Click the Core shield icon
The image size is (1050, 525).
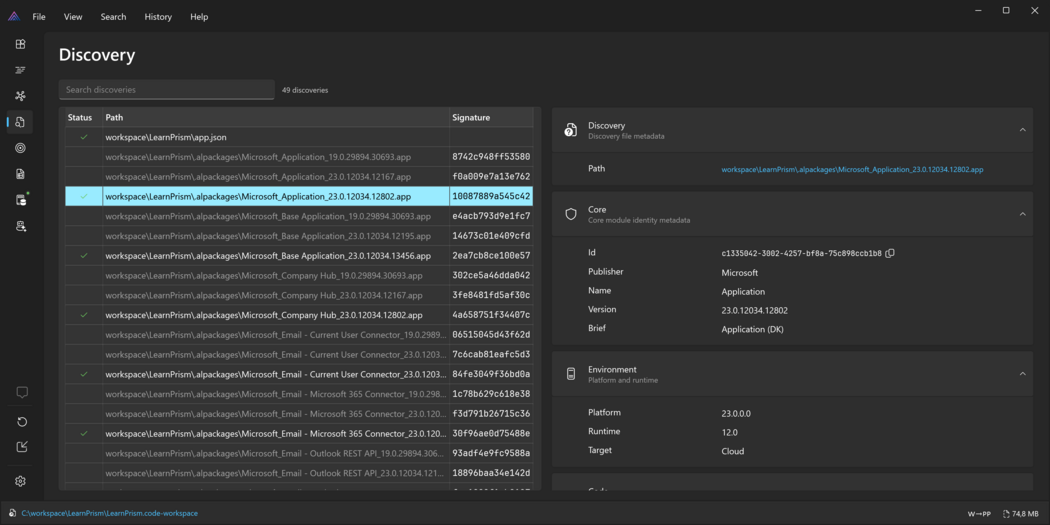pyautogui.click(x=571, y=214)
